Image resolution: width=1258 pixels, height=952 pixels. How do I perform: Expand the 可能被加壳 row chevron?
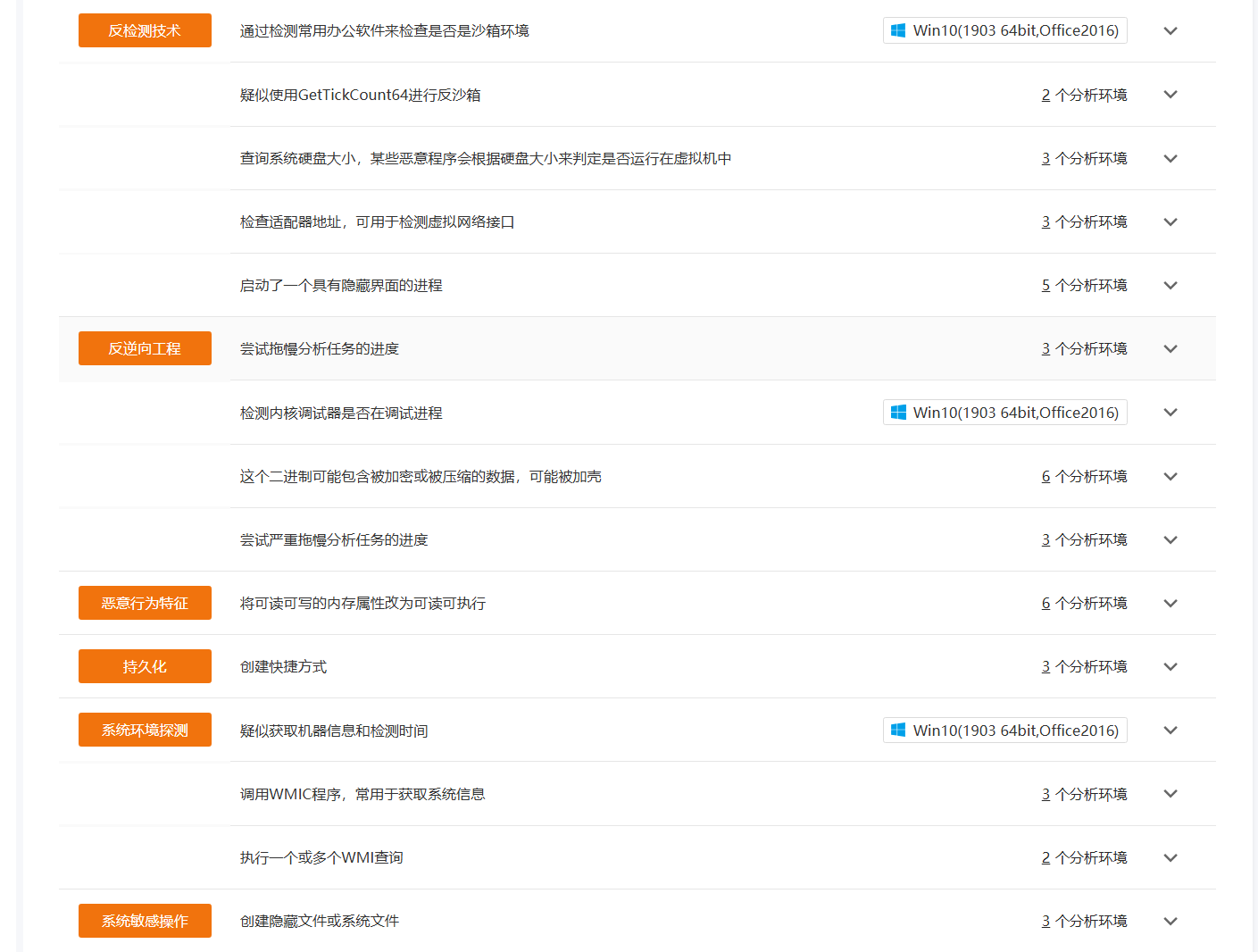(x=1171, y=476)
